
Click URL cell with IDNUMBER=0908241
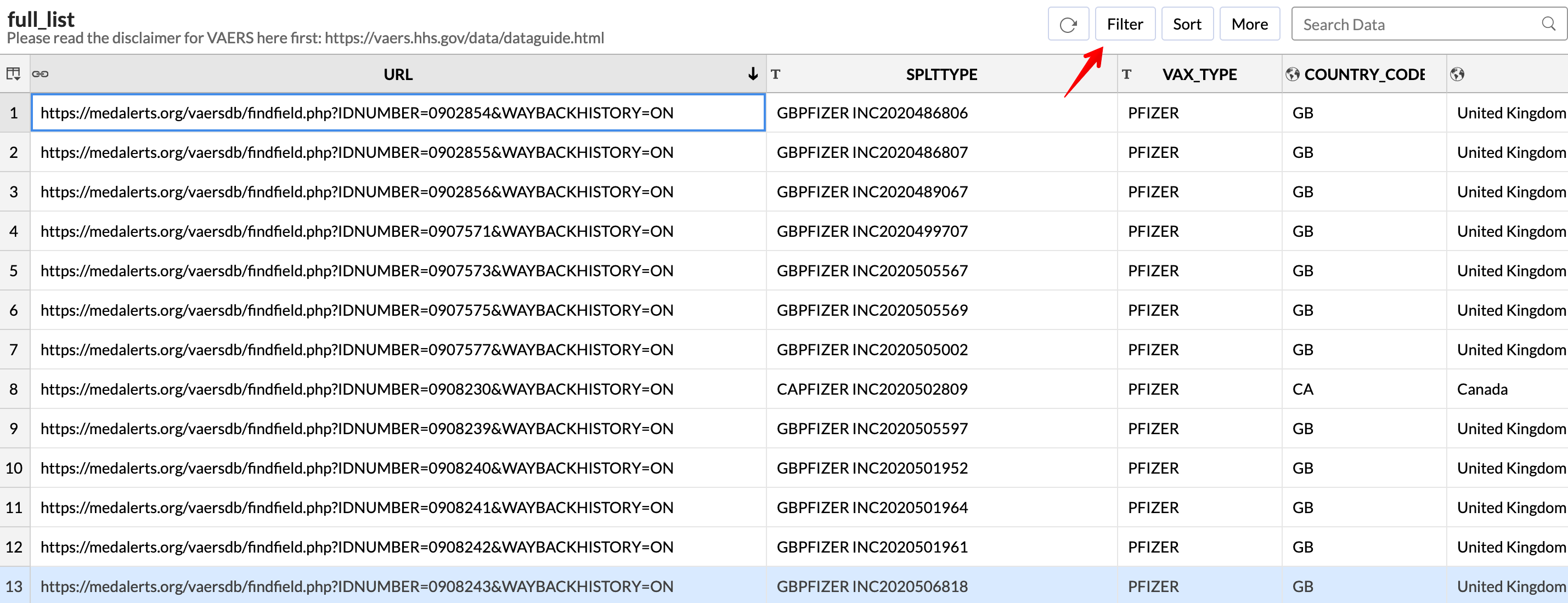click(398, 508)
